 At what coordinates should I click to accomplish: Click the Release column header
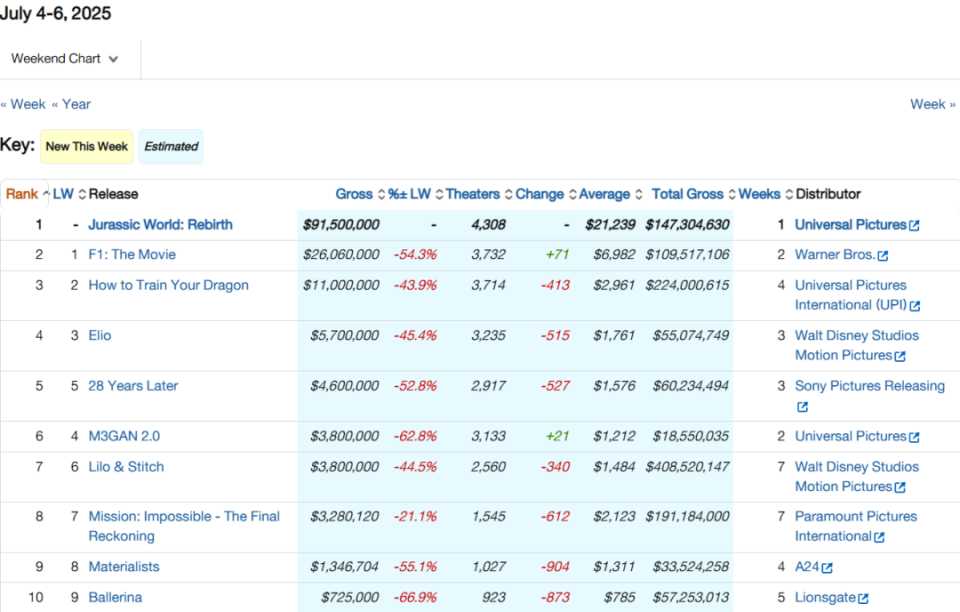point(113,194)
